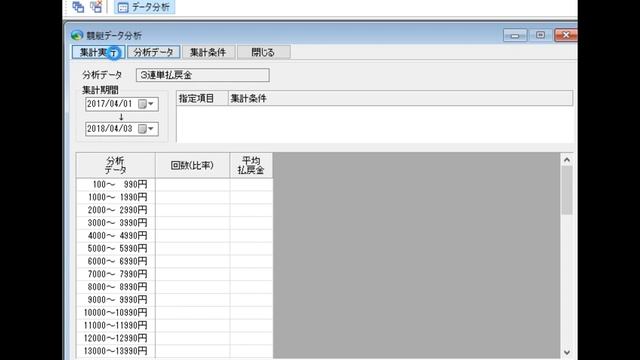
Task: Select the 2000～ 2990円 row
Action: 174,210
